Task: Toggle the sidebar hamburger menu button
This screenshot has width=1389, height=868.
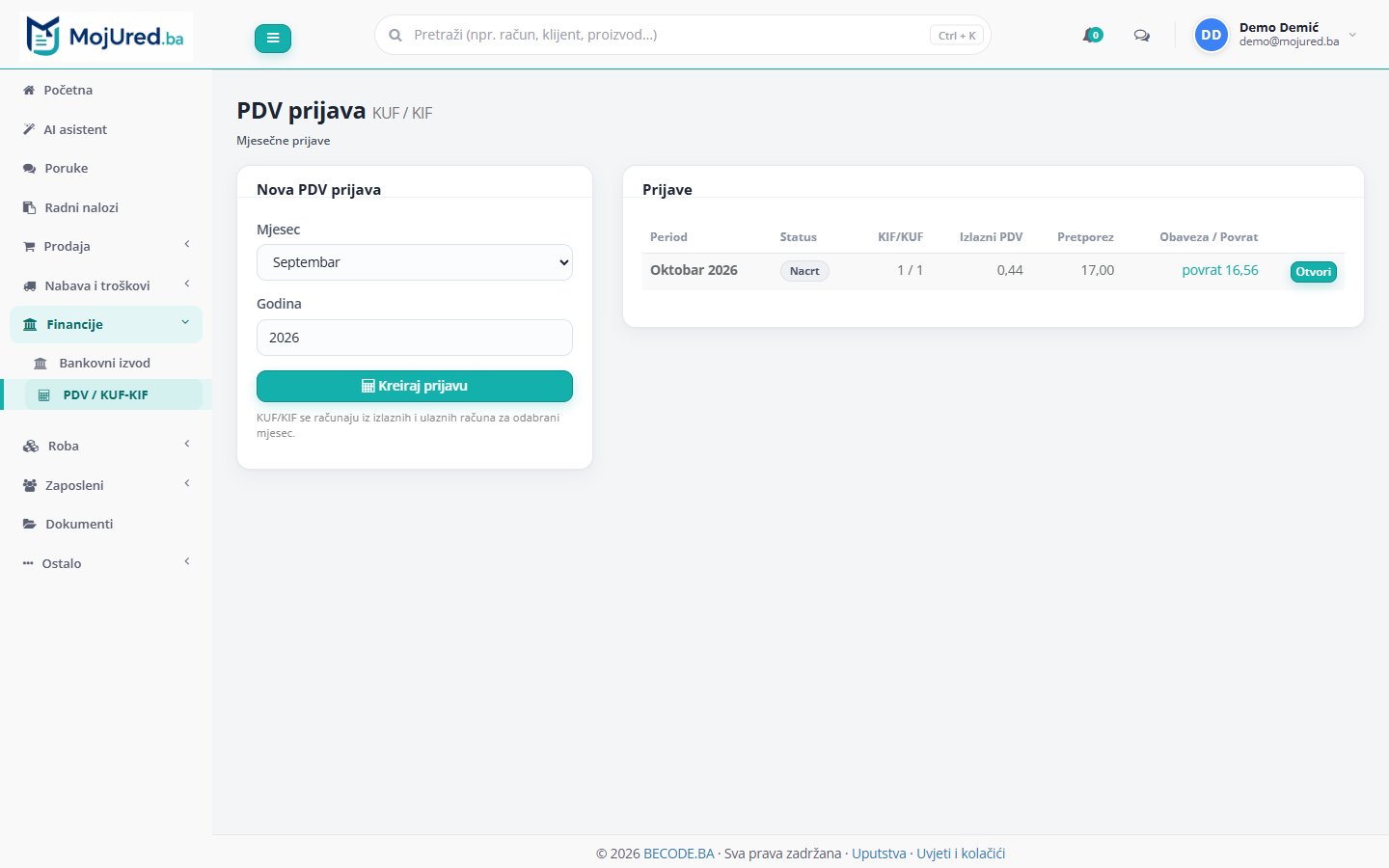Action: pyautogui.click(x=273, y=38)
